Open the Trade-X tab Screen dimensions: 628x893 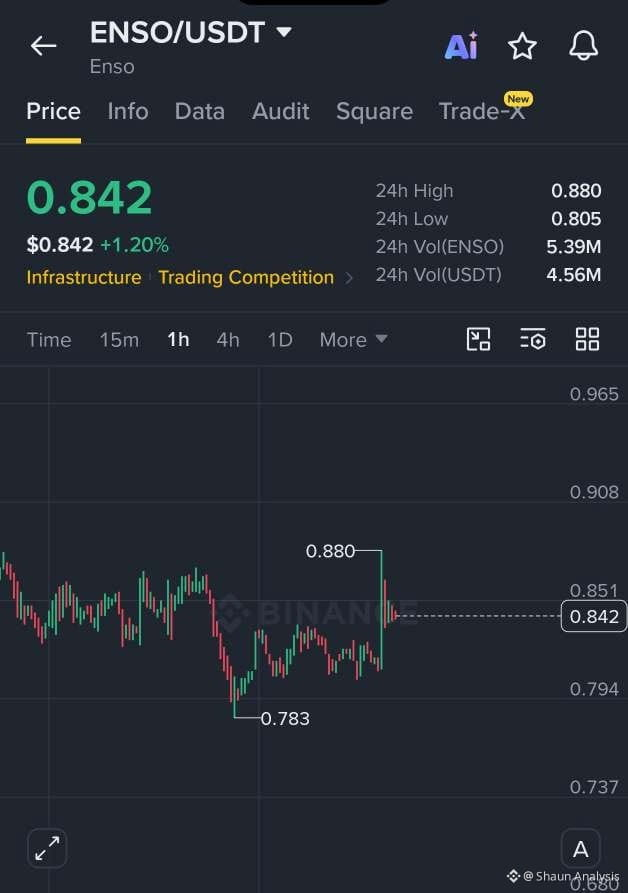[482, 111]
